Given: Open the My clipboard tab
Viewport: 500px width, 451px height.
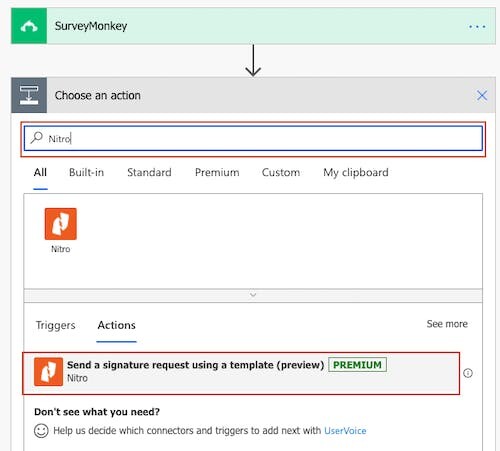Looking at the screenshot, I should (x=356, y=173).
